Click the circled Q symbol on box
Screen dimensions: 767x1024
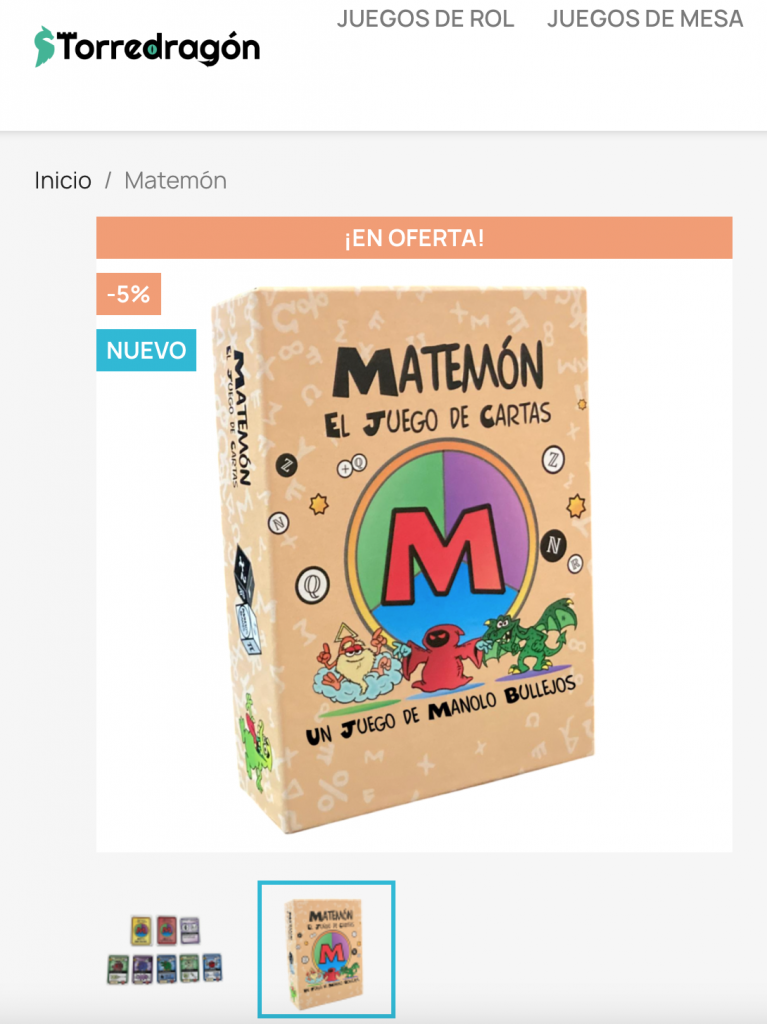(312, 584)
